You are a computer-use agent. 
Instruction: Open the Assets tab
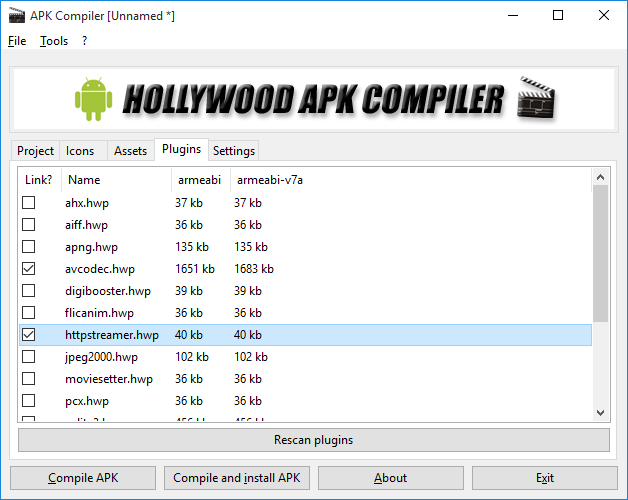[x=131, y=151]
